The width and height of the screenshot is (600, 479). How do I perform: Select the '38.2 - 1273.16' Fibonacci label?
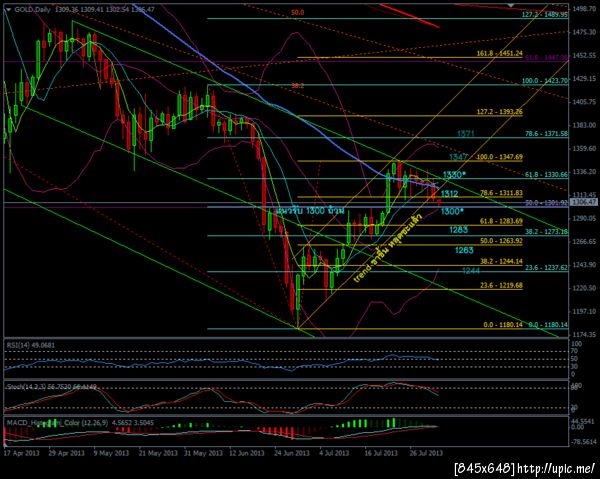pyautogui.click(x=546, y=231)
